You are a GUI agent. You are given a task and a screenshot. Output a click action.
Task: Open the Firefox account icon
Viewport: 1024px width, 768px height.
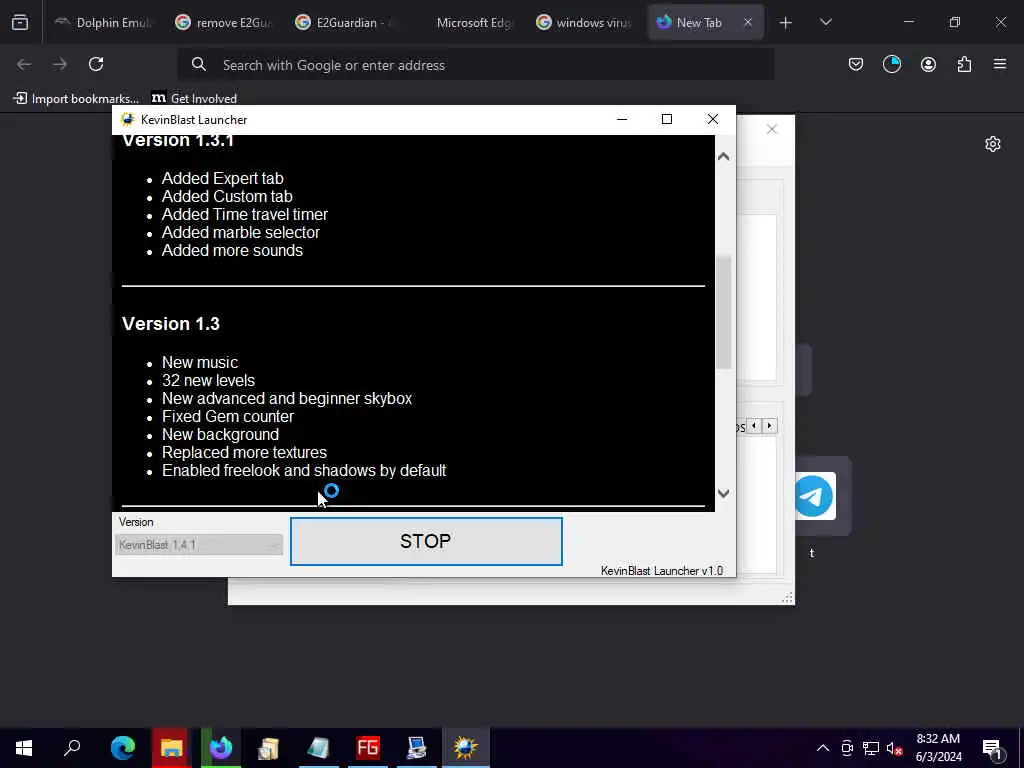point(928,64)
